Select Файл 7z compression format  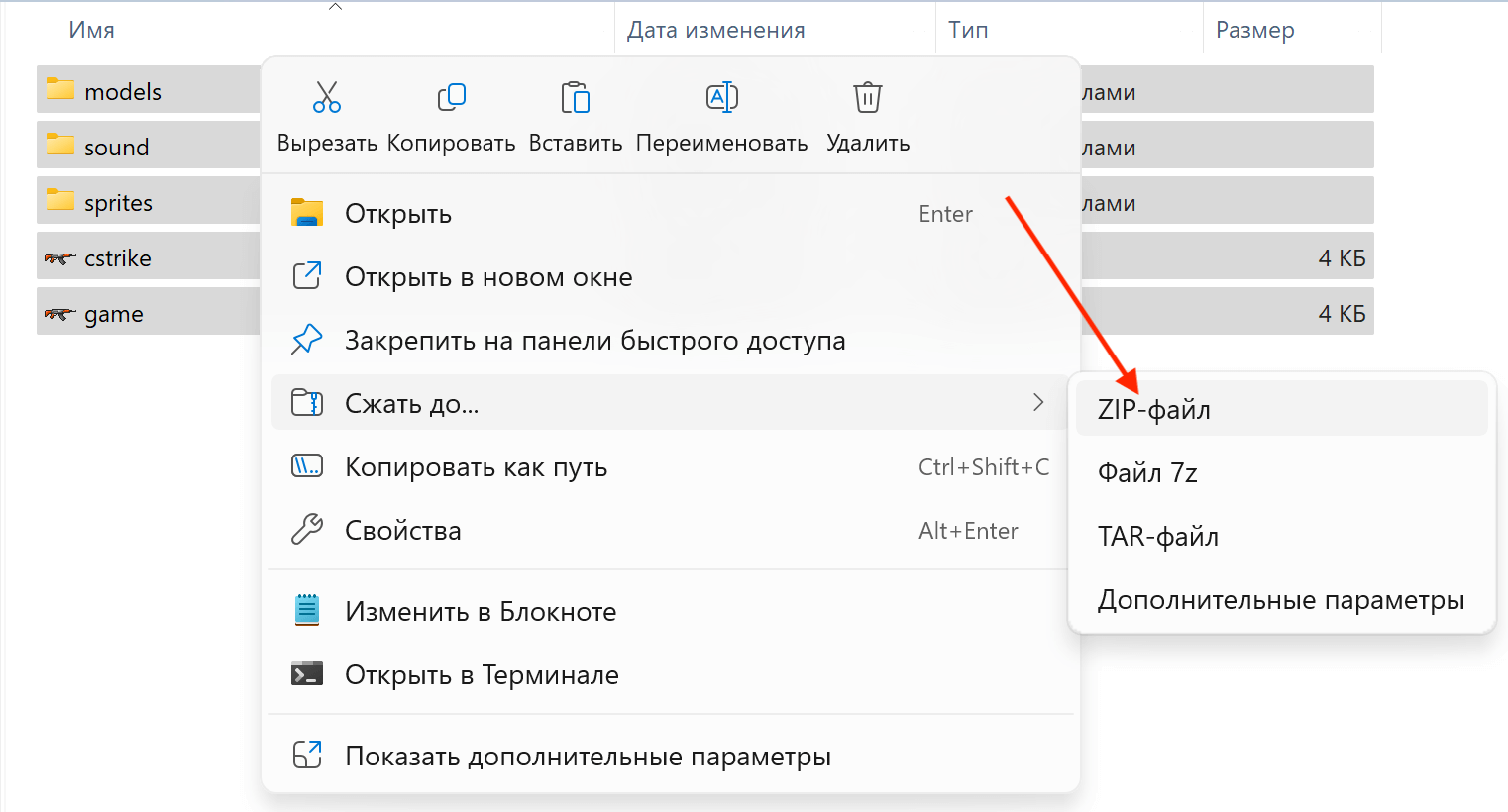click(1146, 472)
